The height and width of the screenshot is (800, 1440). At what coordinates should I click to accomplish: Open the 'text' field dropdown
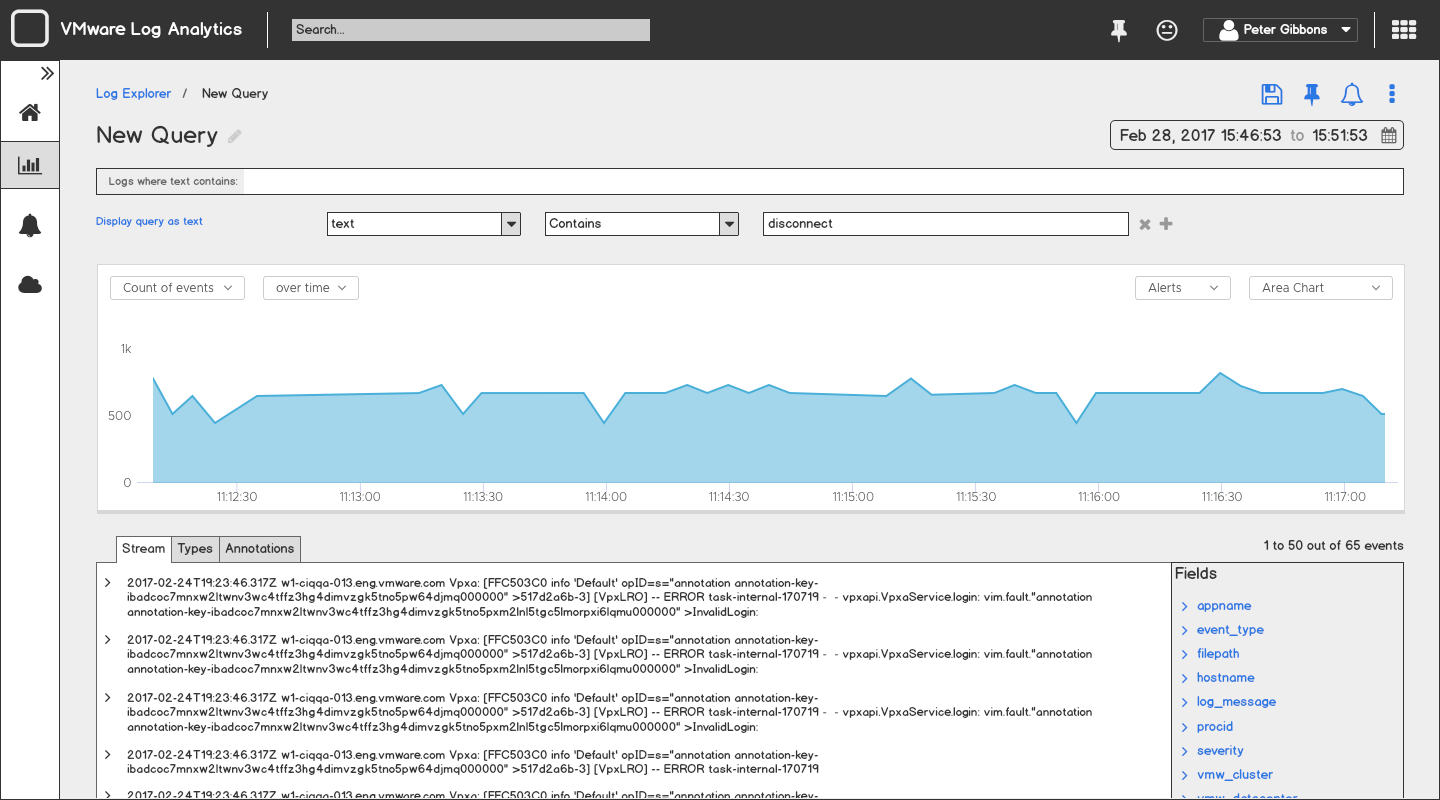[x=424, y=224]
